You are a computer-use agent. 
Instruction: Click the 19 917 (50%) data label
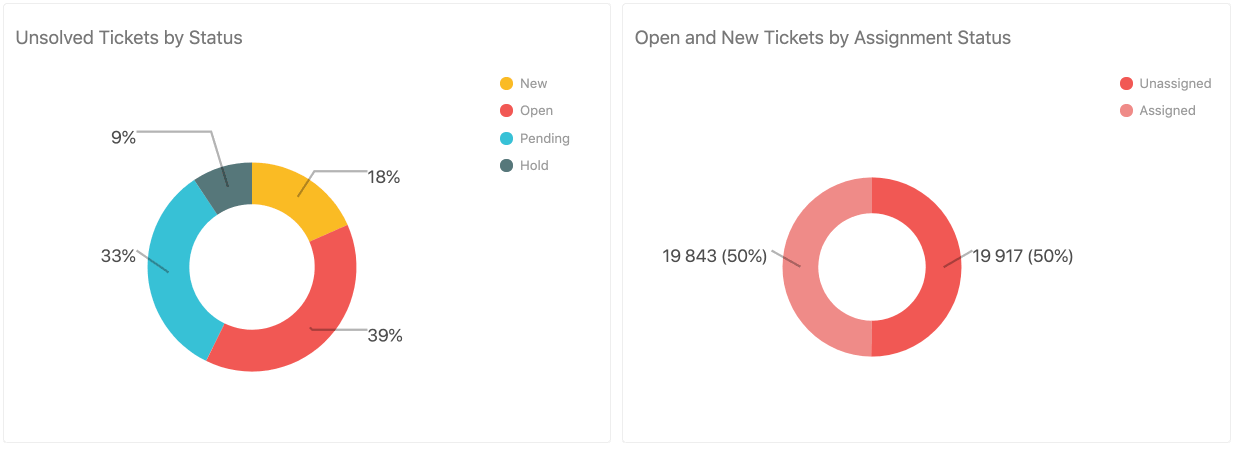tap(1022, 256)
